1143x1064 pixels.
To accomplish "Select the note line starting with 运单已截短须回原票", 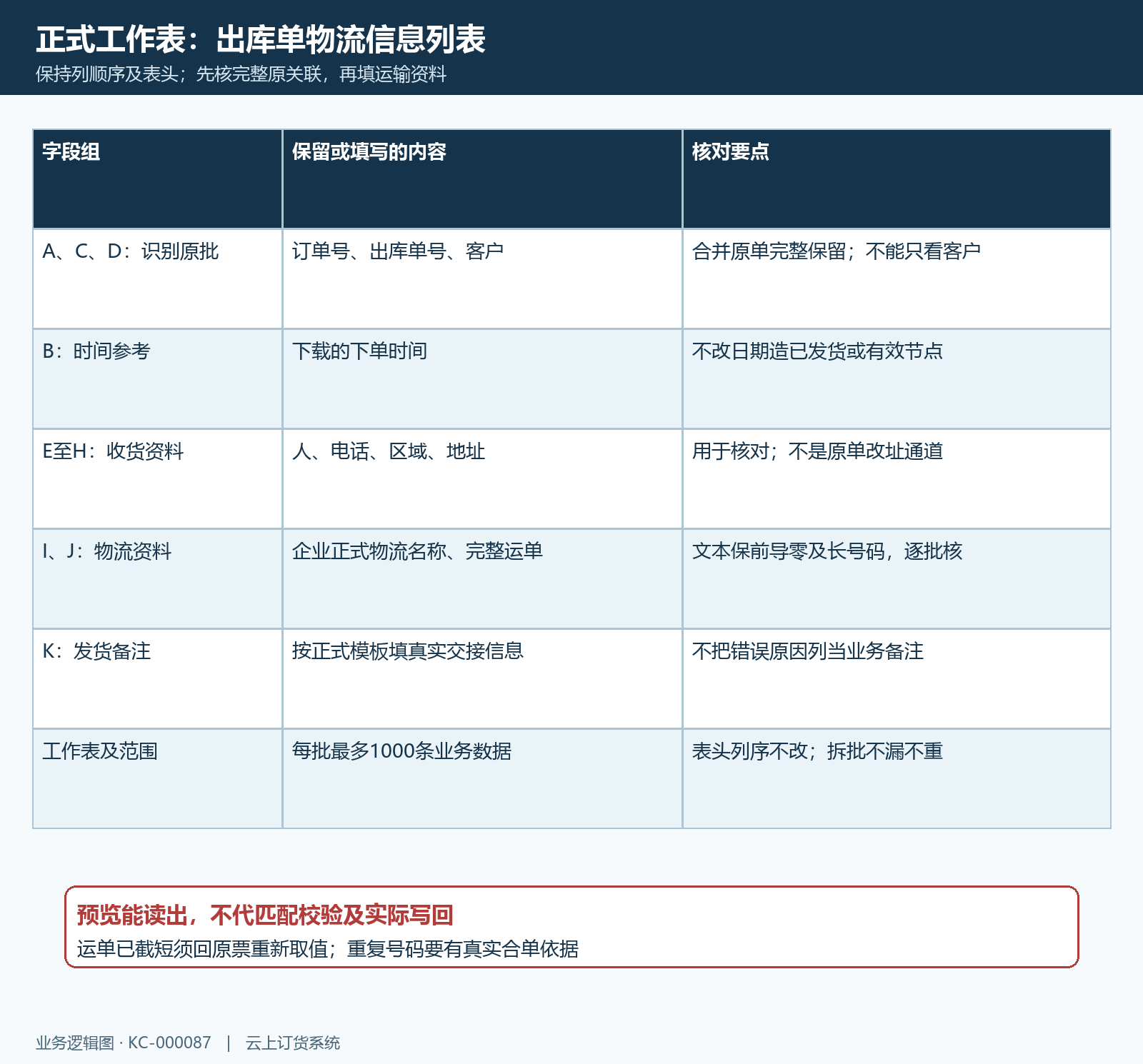I will [x=328, y=949].
